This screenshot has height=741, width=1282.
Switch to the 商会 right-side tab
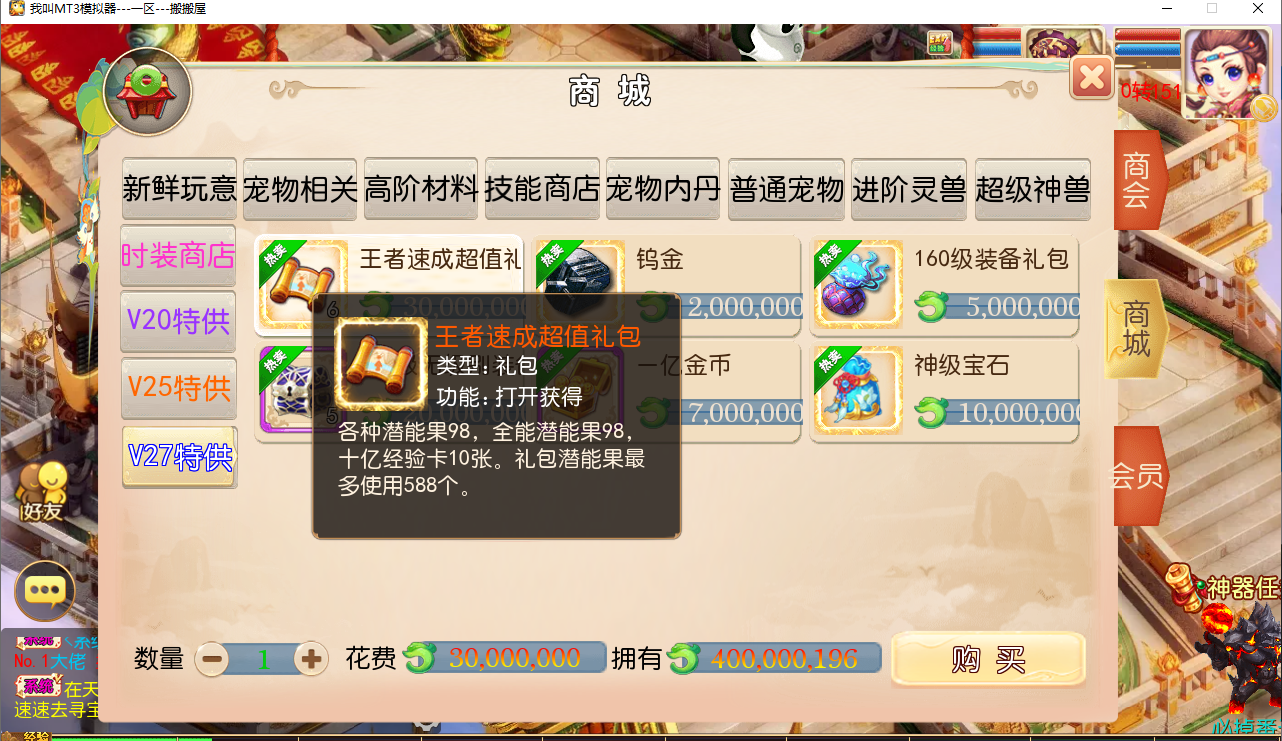1137,180
